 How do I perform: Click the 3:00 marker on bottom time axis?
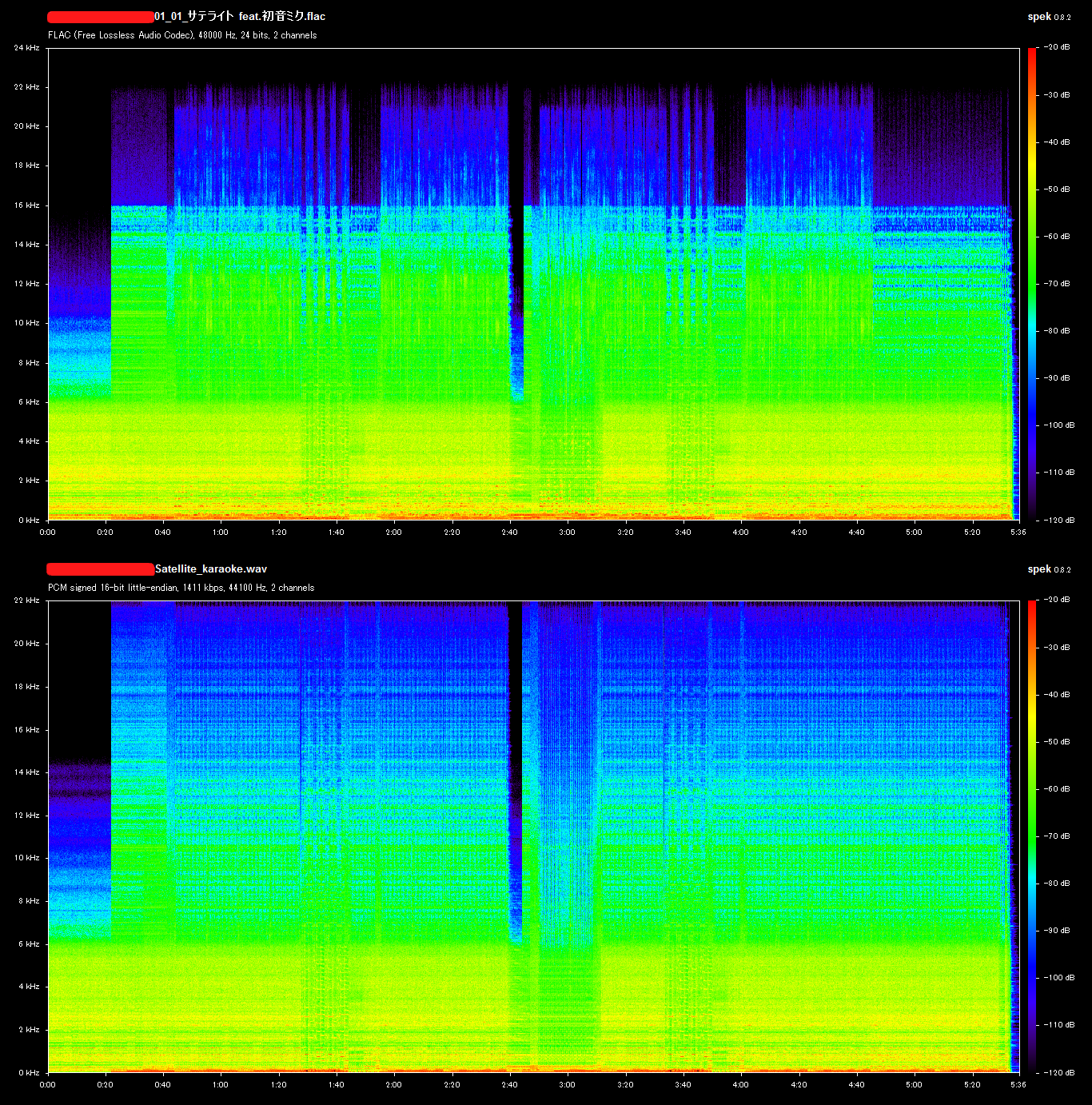[x=567, y=1085]
